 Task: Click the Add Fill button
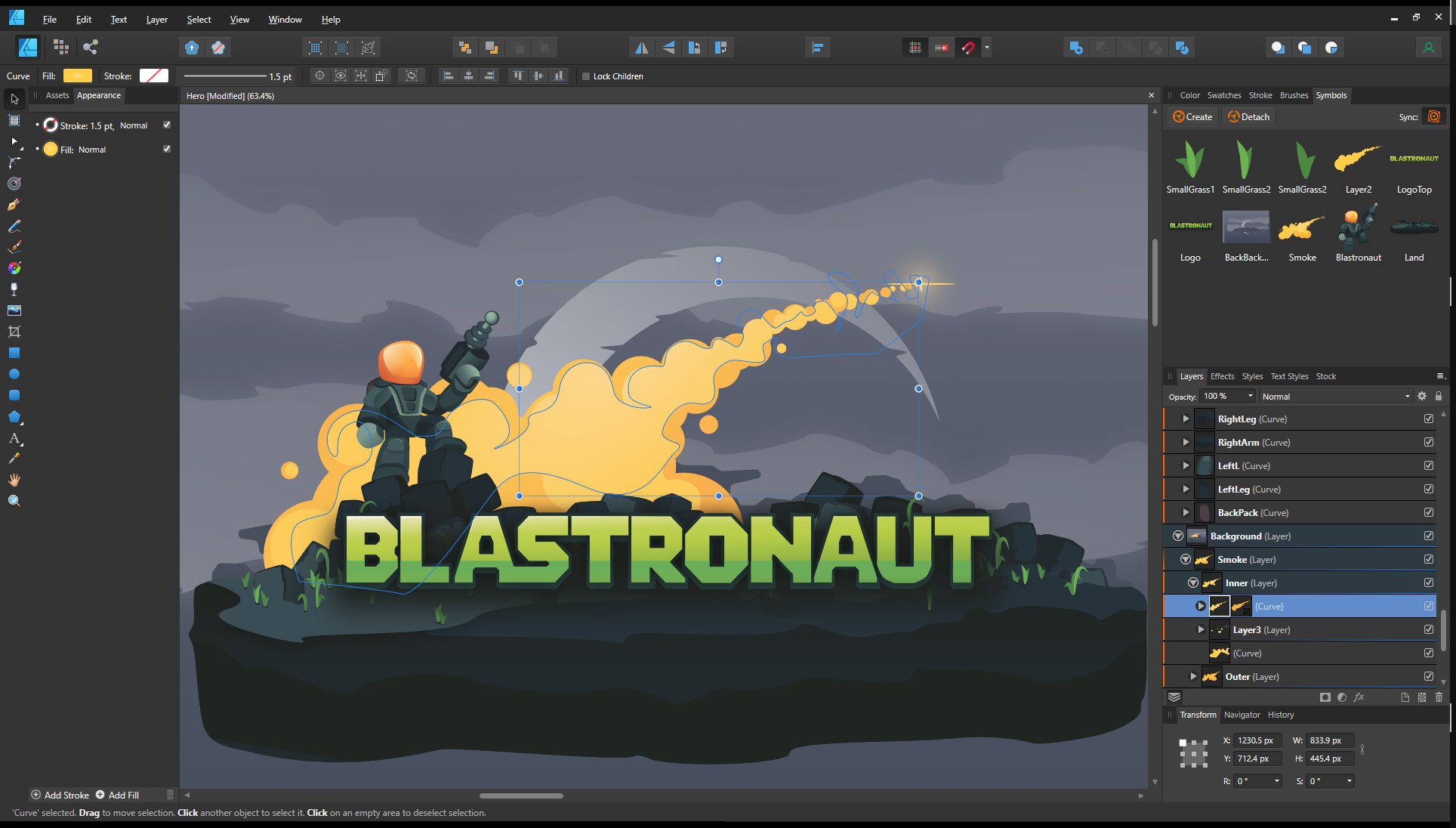117,795
